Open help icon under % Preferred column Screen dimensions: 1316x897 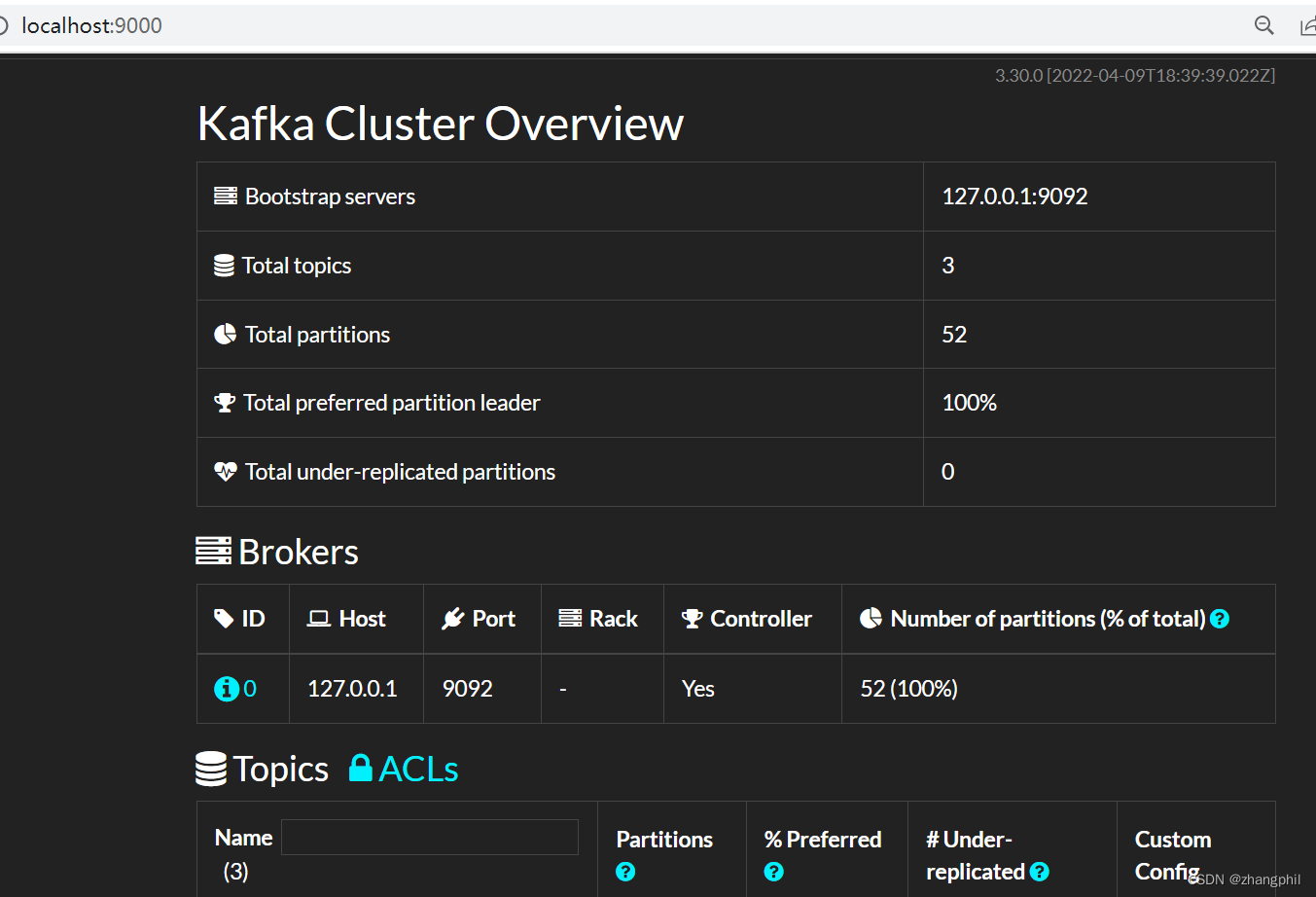(x=774, y=872)
